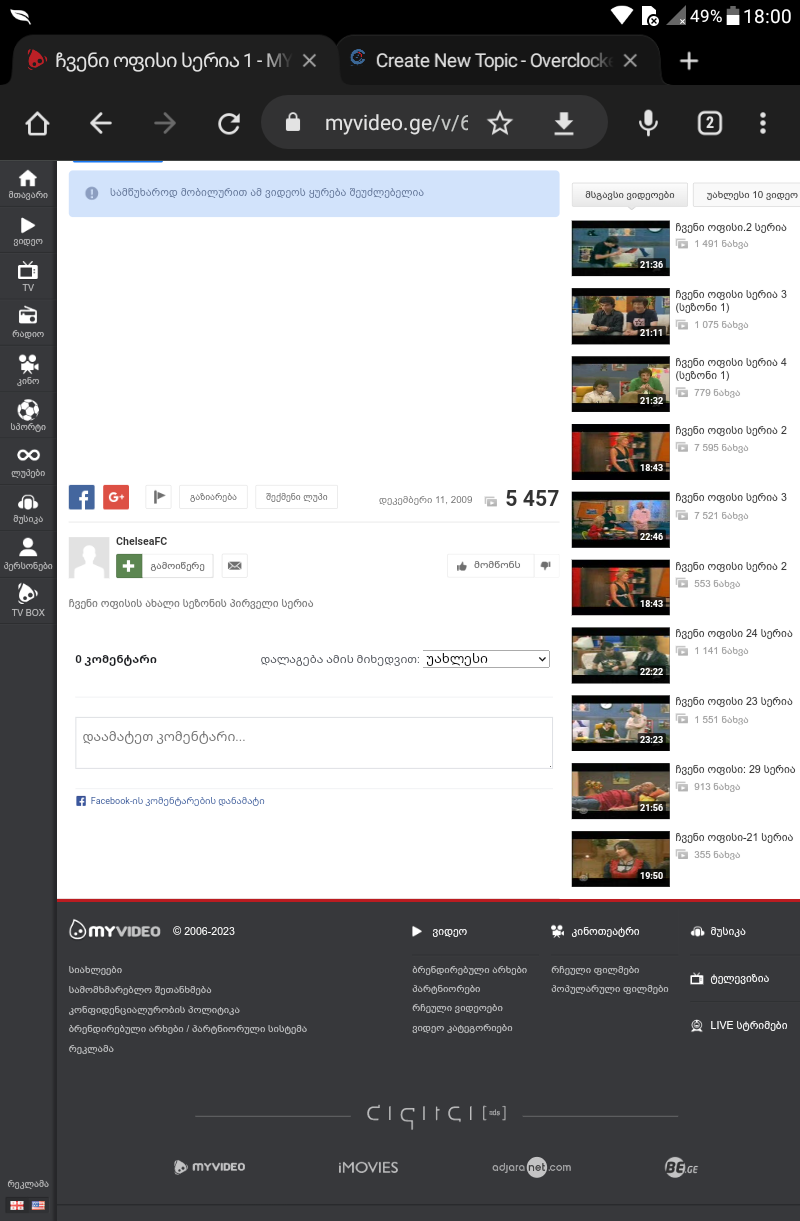Open comment sorting dropdown
This screenshot has width=800, height=1221.
[x=486, y=659]
